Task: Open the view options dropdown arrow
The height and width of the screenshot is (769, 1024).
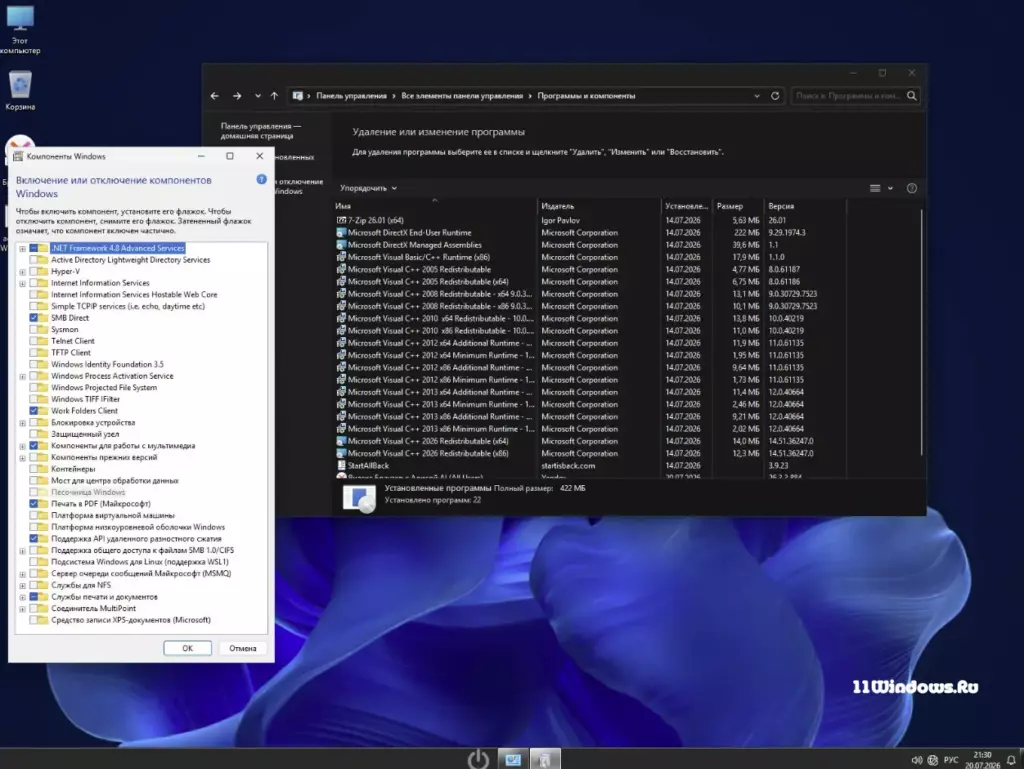Action: pos(890,188)
